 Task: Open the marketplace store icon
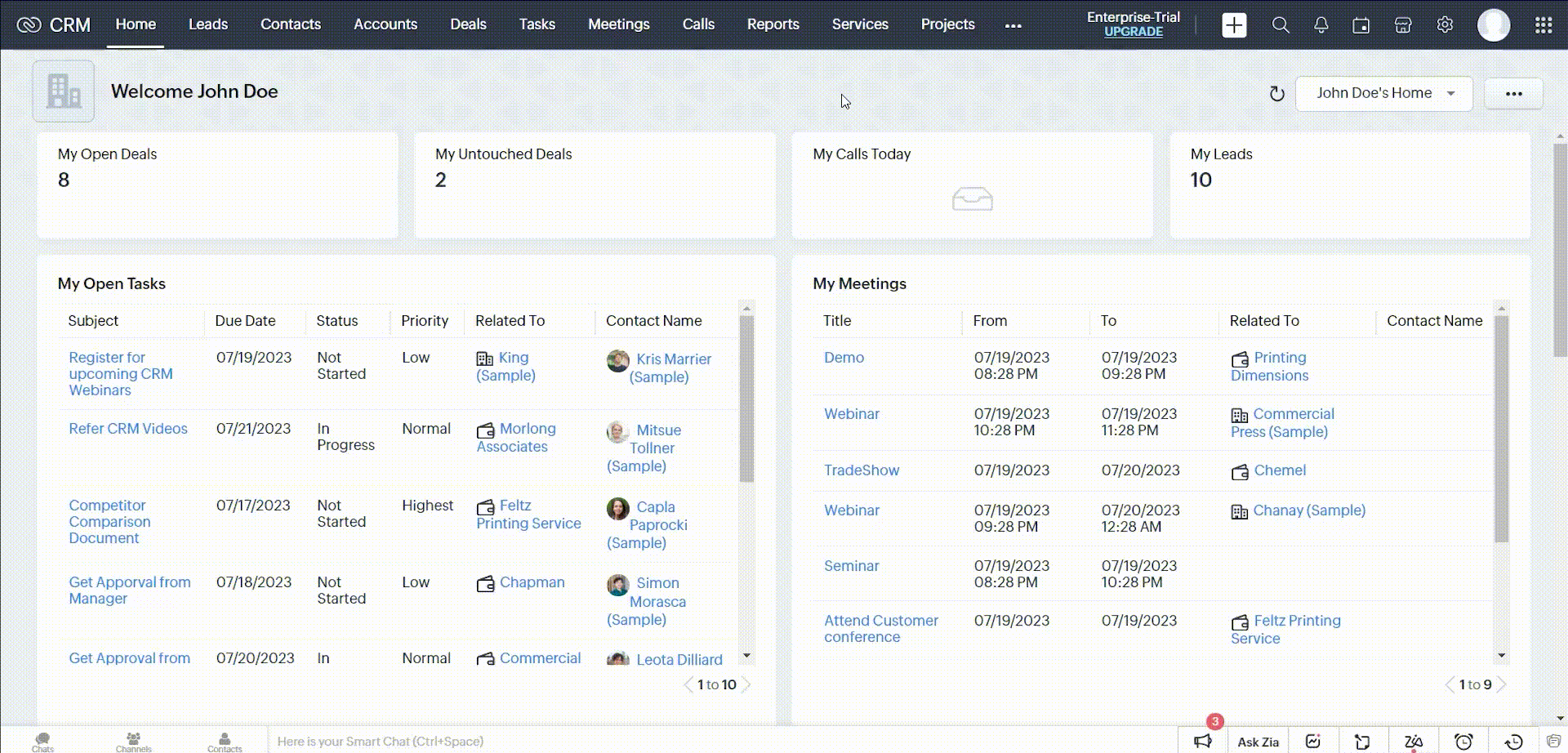coord(1402,25)
